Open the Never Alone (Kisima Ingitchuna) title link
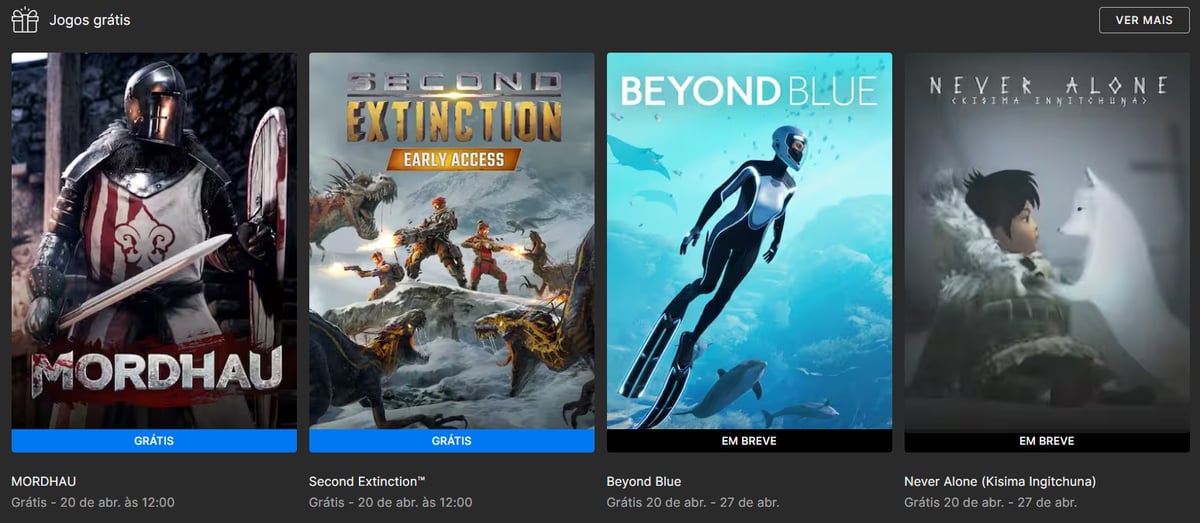Viewport: 1200px width, 523px height. point(1000,481)
